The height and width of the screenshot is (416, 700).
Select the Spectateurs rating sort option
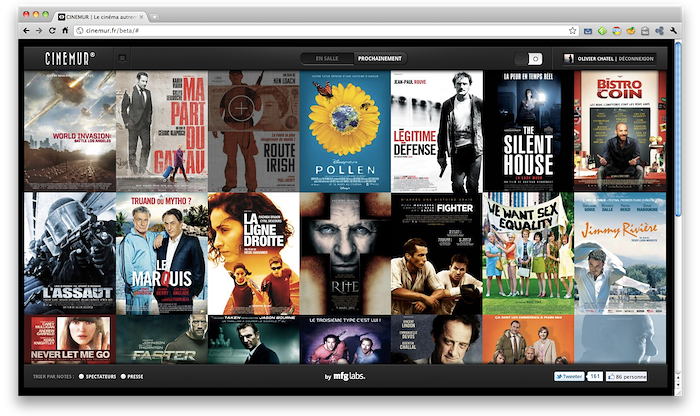point(97,377)
